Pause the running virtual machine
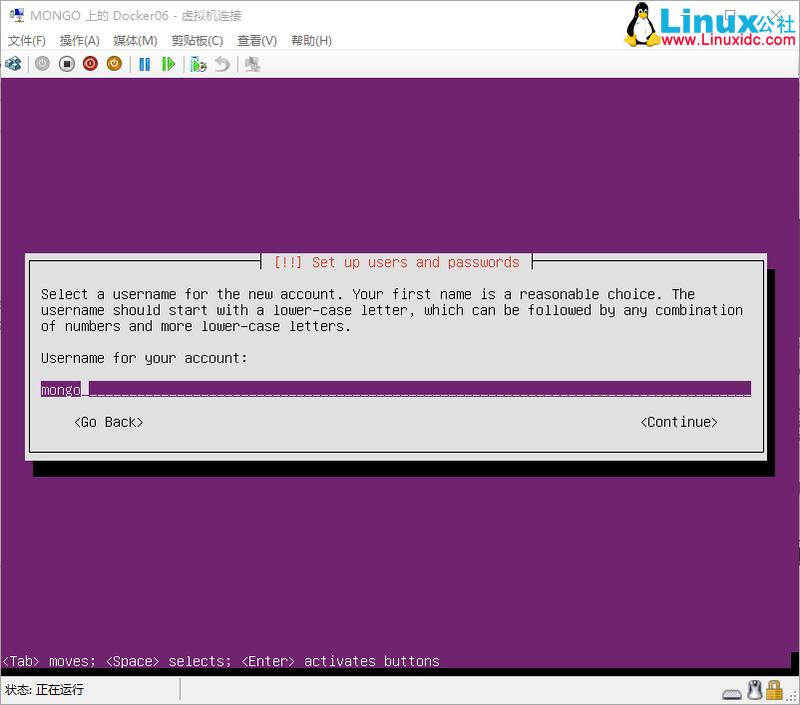The height and width of the screenshot is (705, 800). (x=143, y=63)
